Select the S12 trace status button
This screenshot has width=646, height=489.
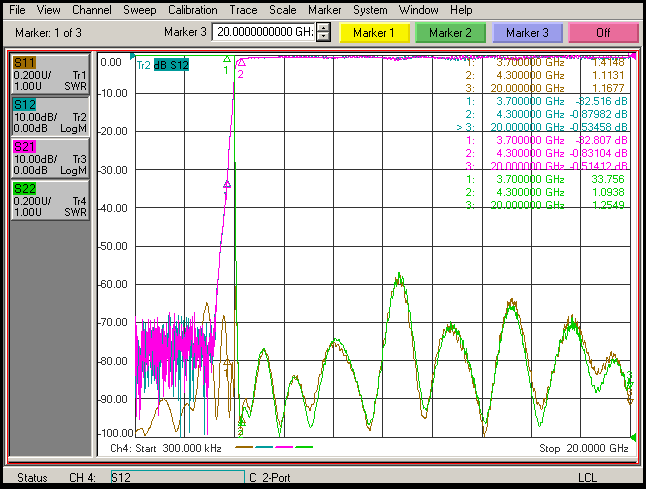pyautogui.click(x=49, y=116)
